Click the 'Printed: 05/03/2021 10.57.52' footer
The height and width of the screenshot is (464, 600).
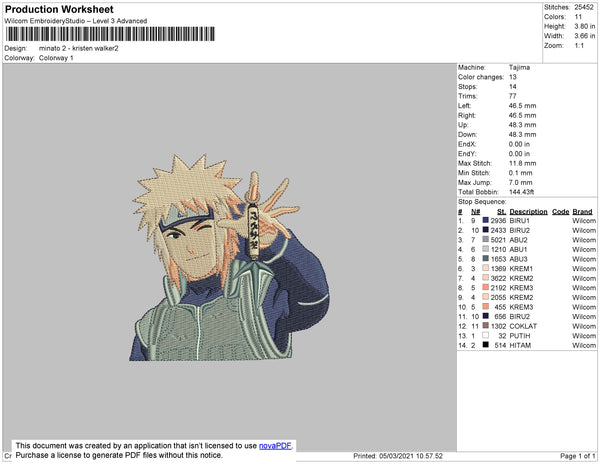398,456
